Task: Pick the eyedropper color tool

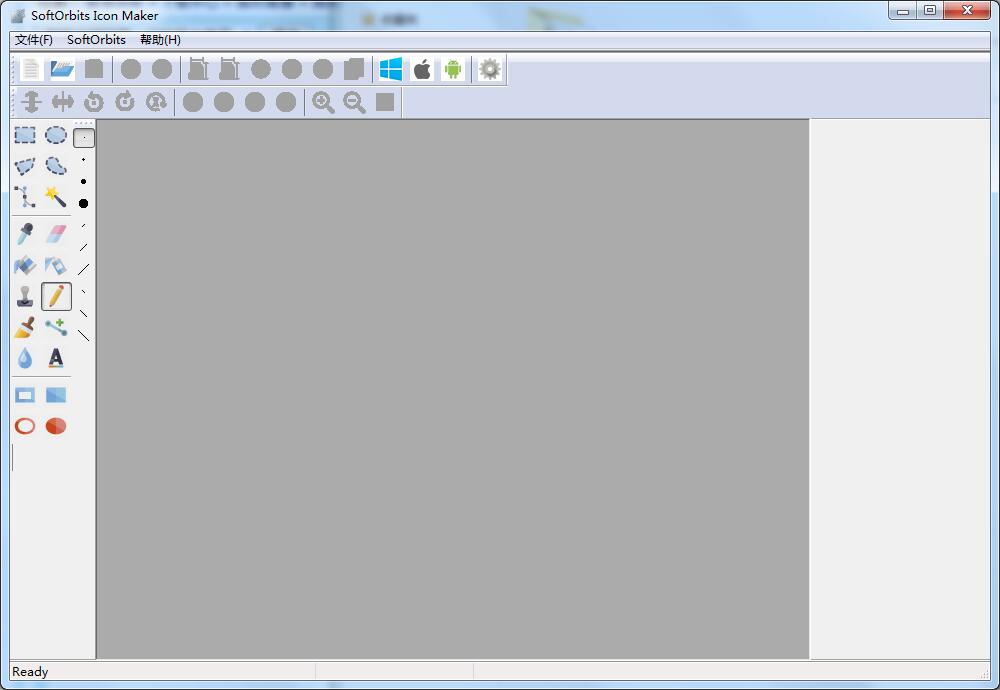Action: click(24, 232)
